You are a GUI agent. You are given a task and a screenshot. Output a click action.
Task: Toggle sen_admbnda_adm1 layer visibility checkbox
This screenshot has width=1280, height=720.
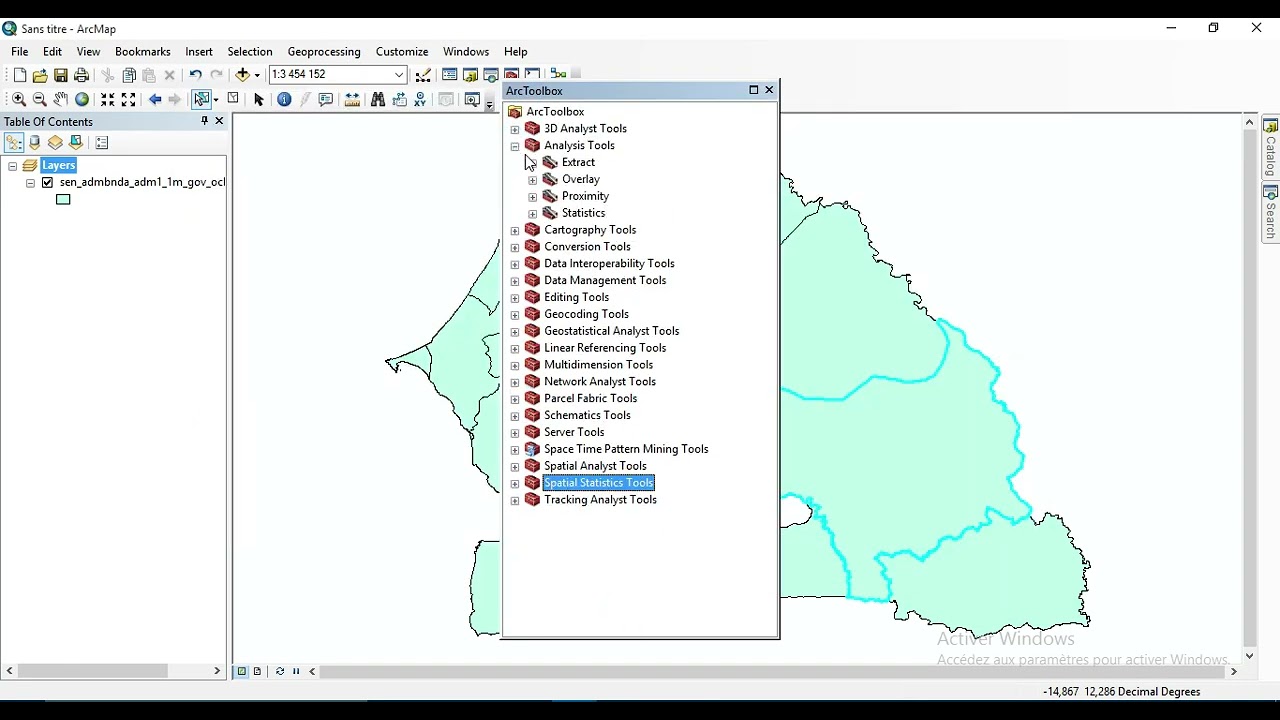[x=47, y=183]
